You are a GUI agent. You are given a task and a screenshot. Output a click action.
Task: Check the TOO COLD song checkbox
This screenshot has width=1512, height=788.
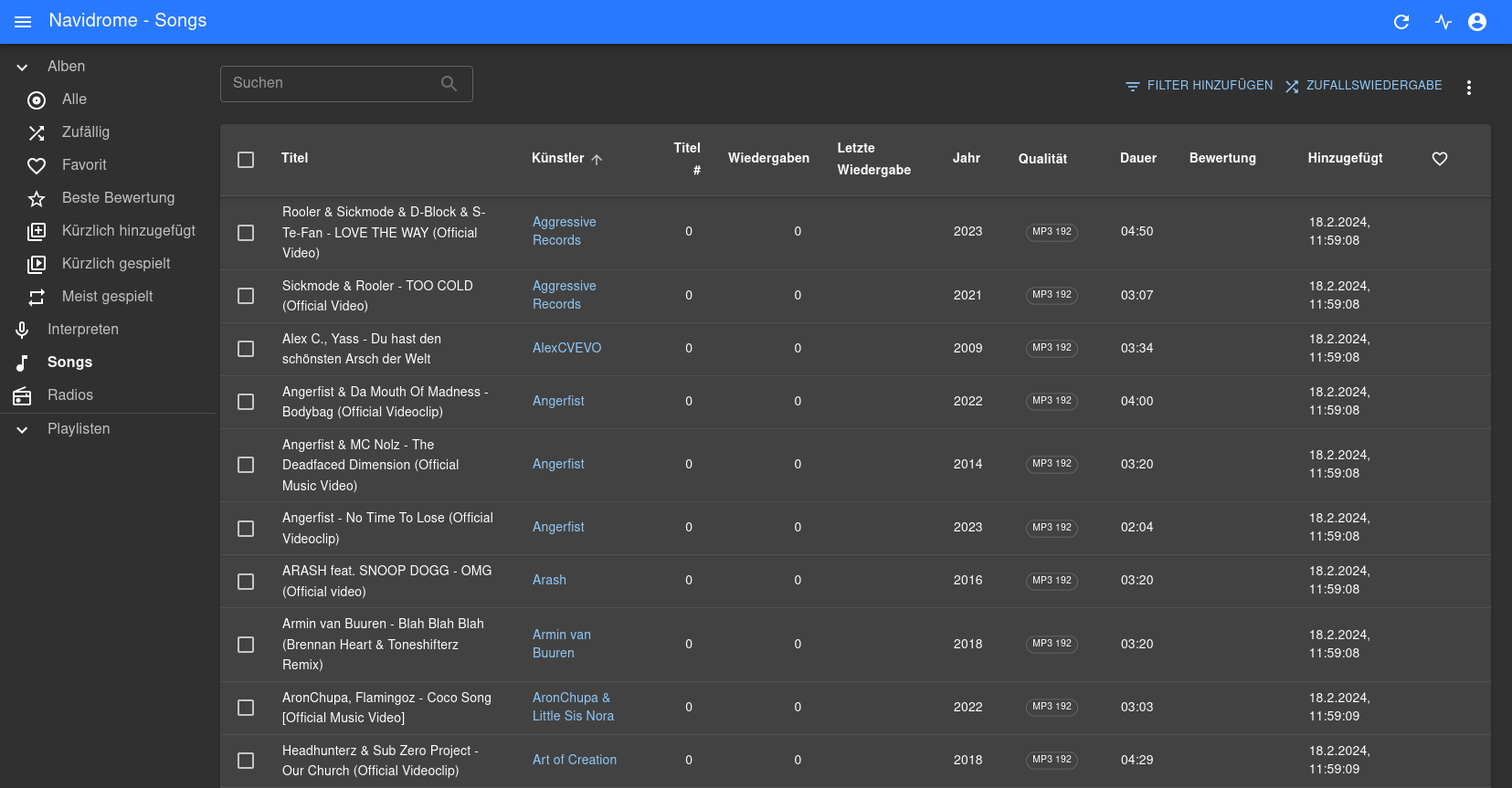click(x=246, y=296)
